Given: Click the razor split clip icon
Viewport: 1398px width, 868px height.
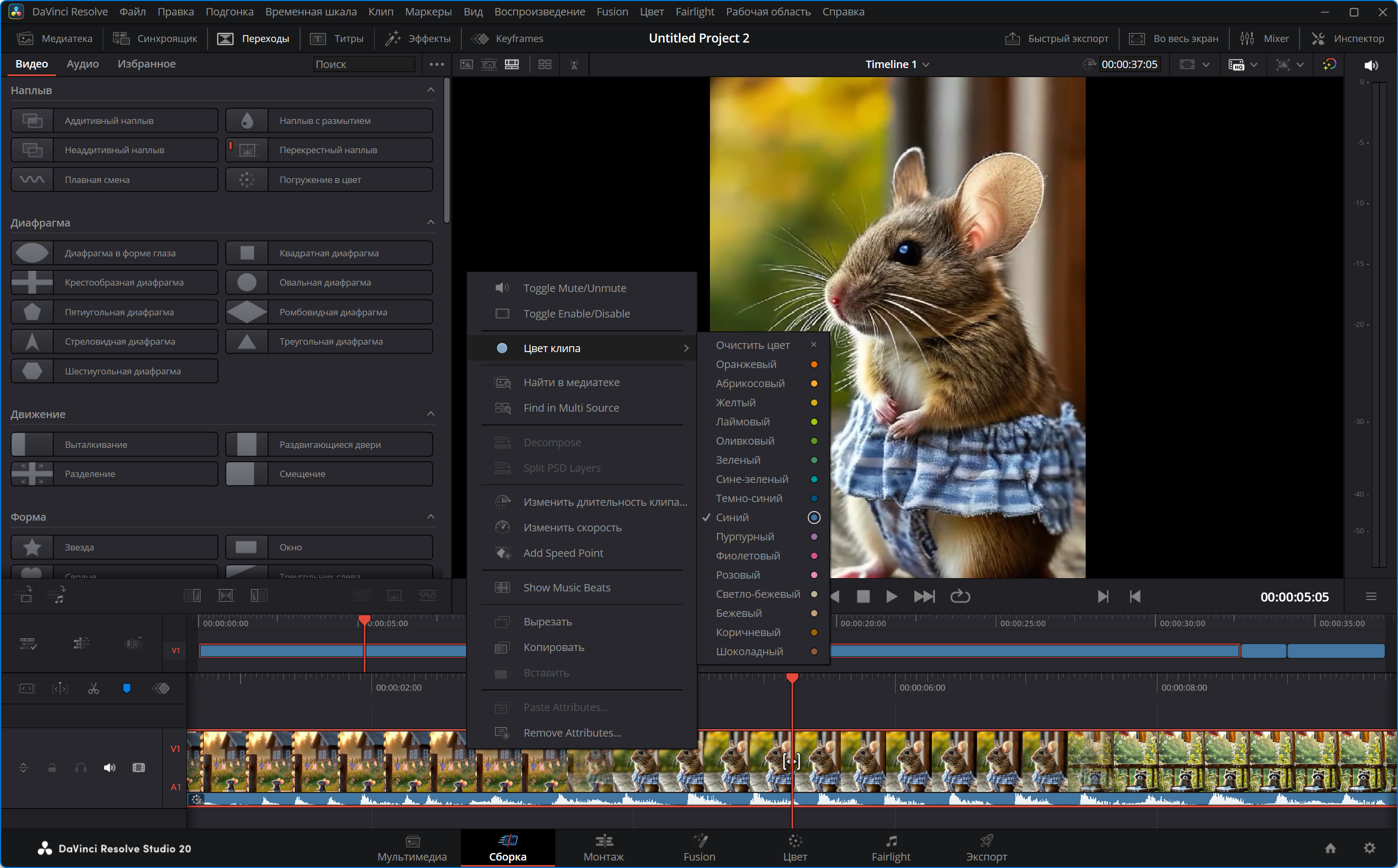Looking at the screenshot, I should coord(93,688).
